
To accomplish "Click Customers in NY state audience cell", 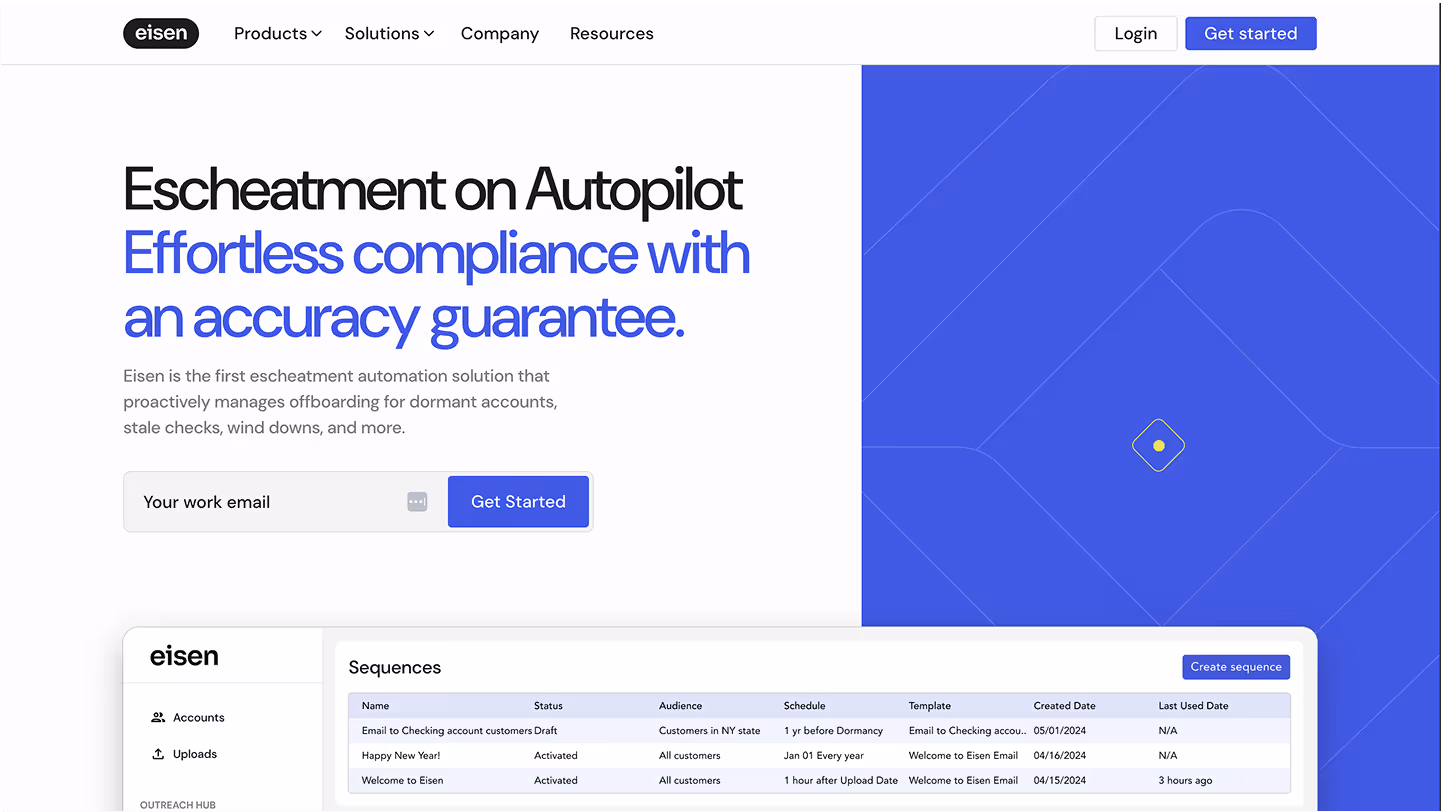I will pyautogui.click(x=710, y=731).
